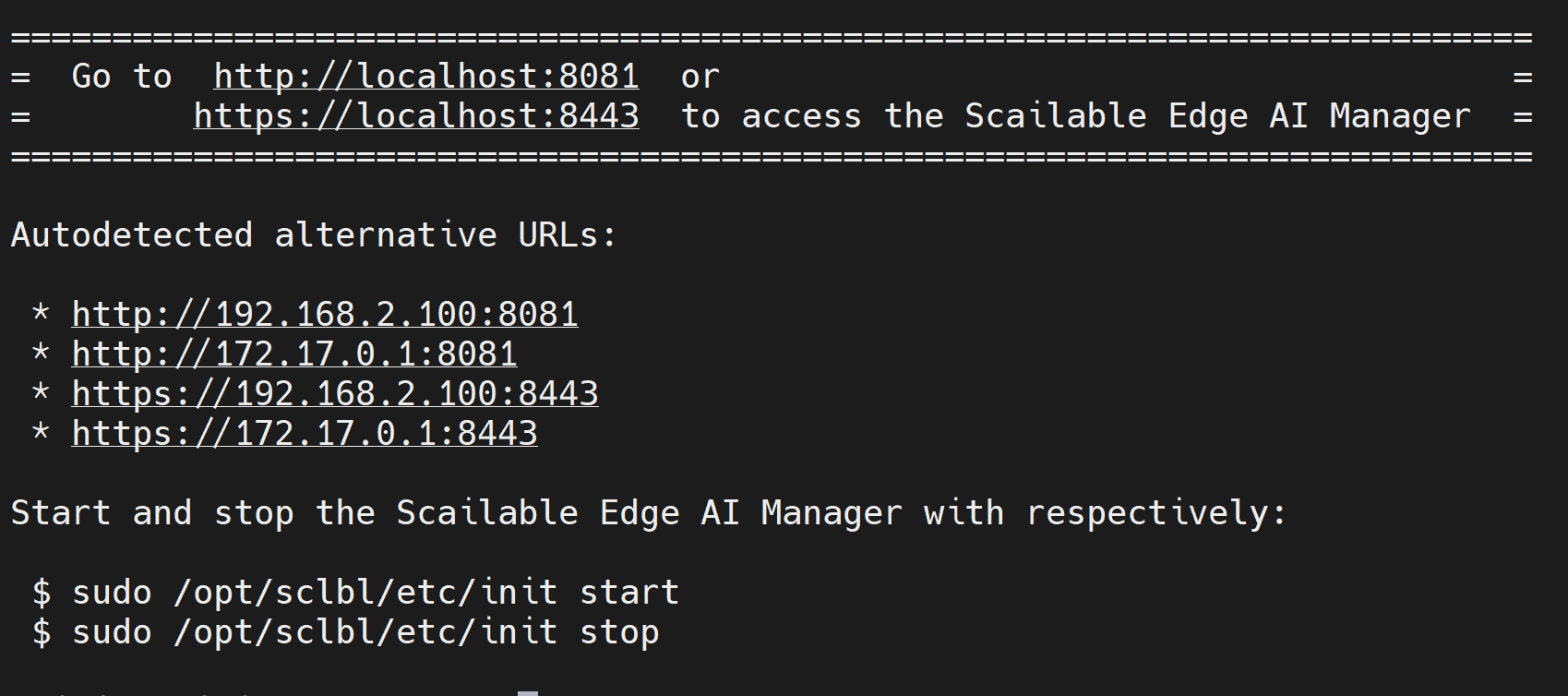Follow the http://172.17.0.1:8081 URL

coord(294,354)
